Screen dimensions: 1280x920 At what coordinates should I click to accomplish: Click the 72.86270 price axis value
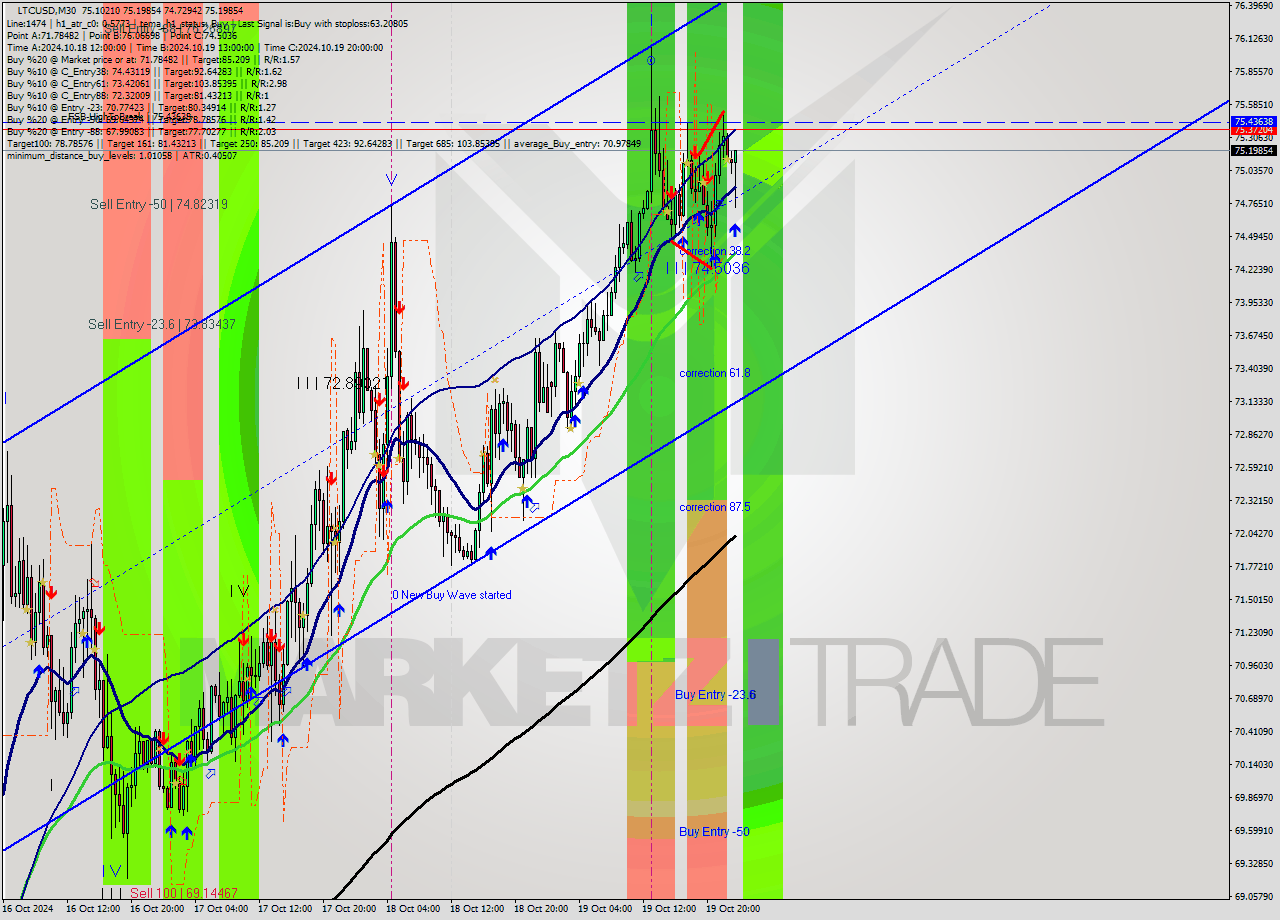pos(1253,435)
